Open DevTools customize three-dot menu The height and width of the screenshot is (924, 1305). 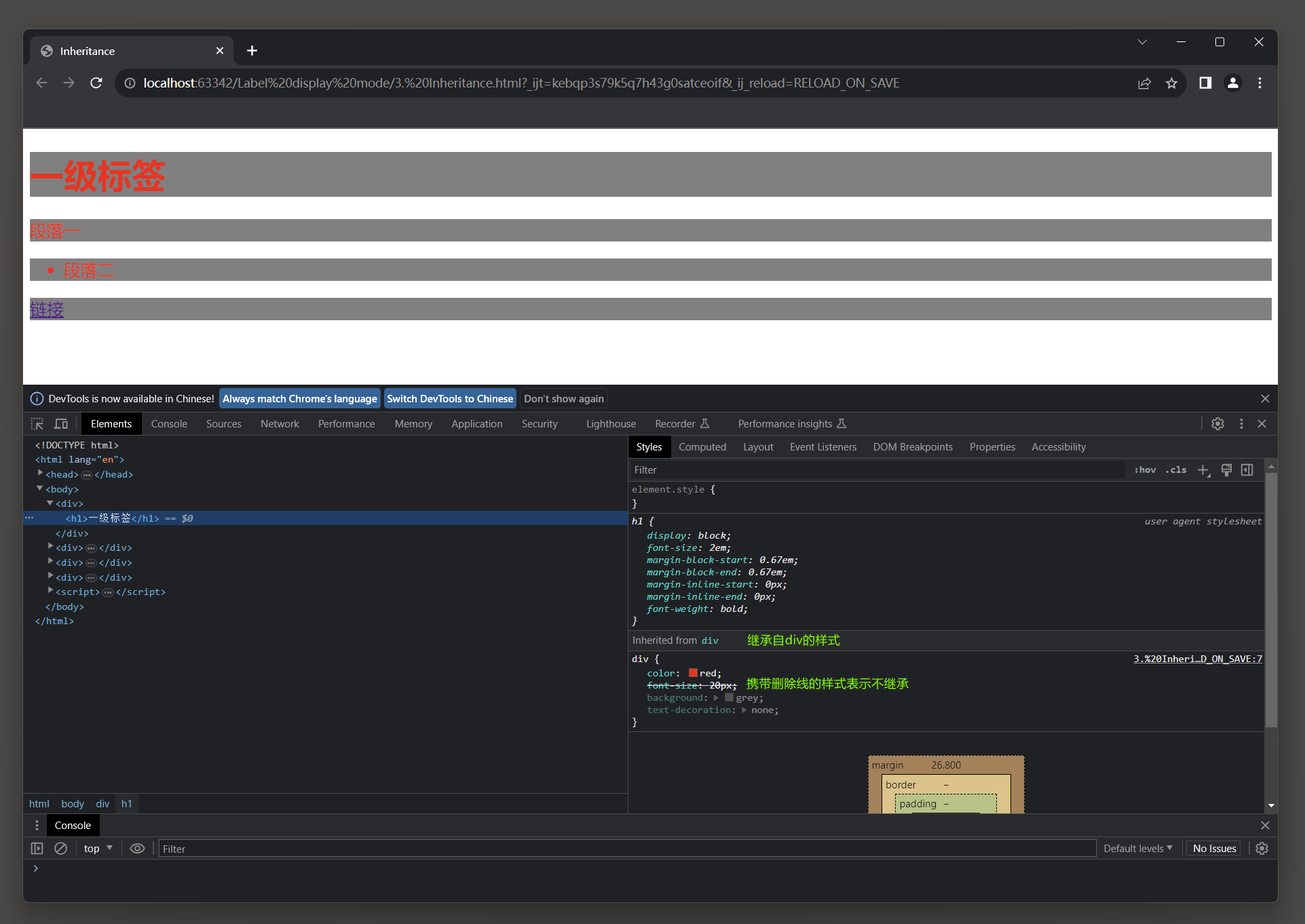click(1242, 424)
